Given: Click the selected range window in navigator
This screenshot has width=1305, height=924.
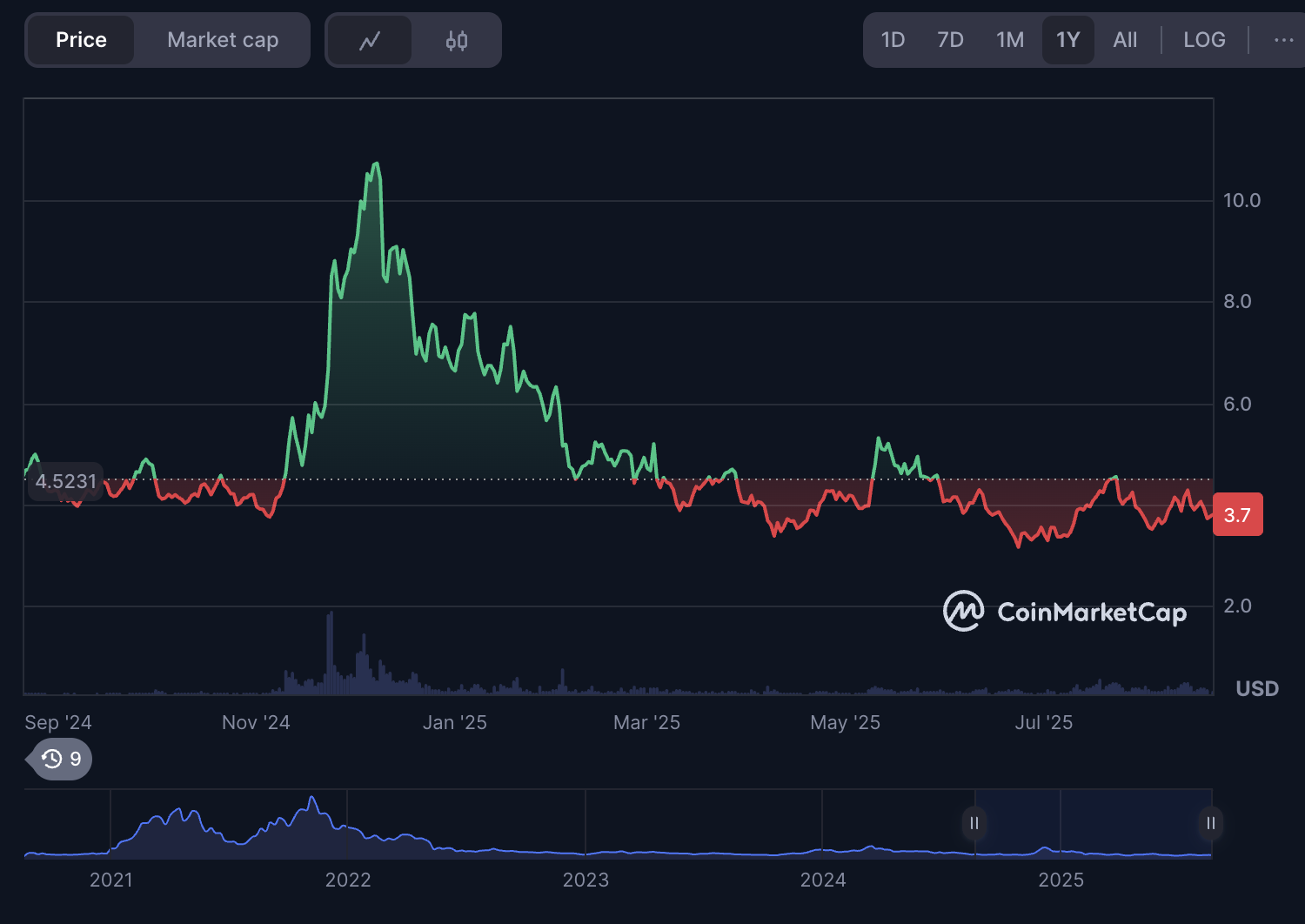Looking at the screenshot, I should (1092, 823).
